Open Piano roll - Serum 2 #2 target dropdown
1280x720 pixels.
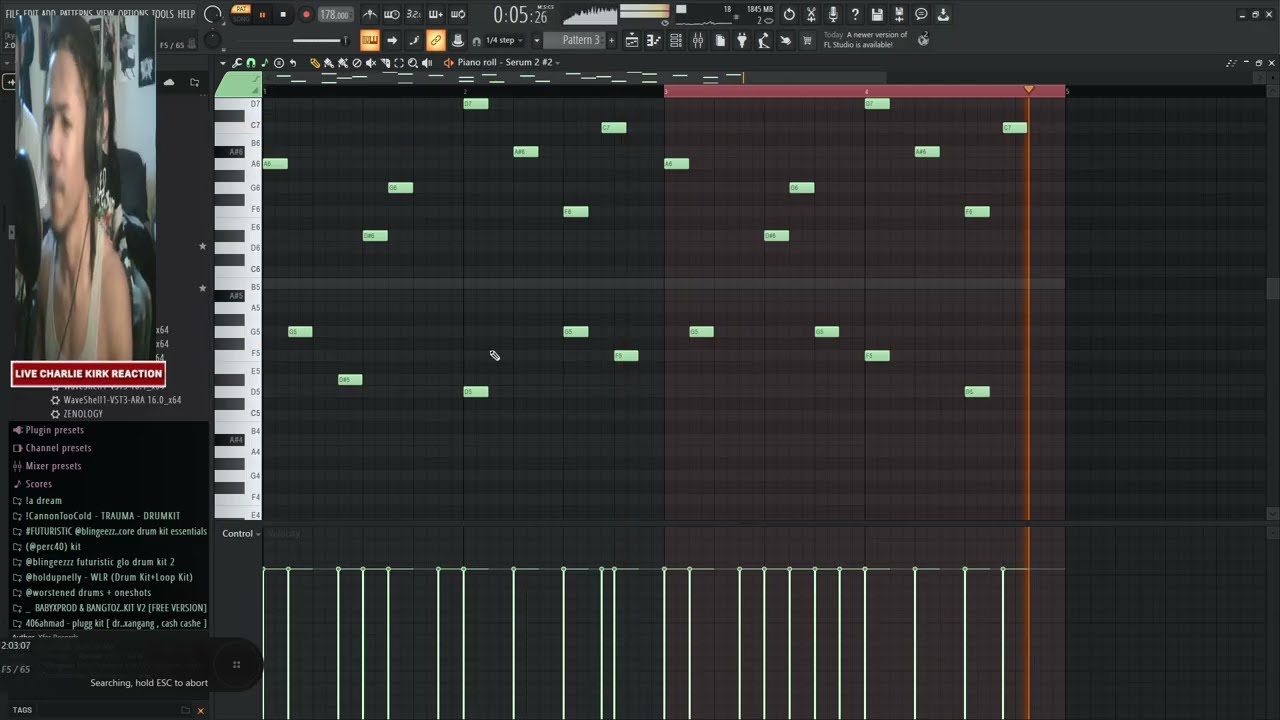508,63
